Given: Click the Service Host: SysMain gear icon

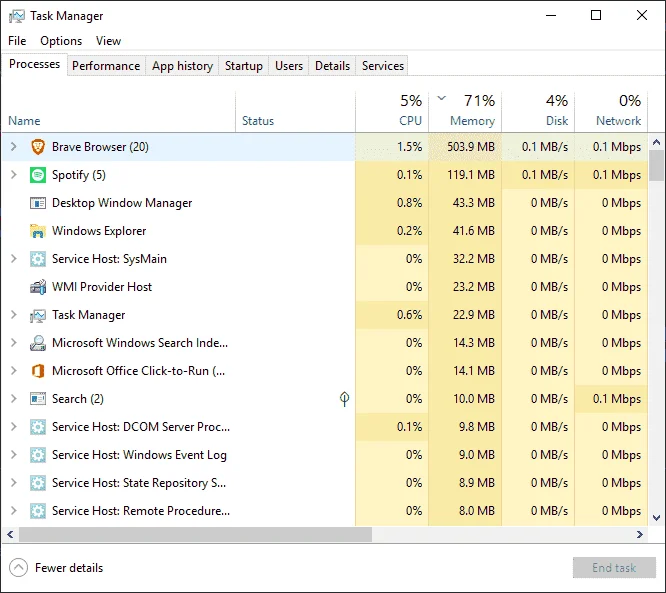Looking at the screenshot, I should click(x=38, y=259).
